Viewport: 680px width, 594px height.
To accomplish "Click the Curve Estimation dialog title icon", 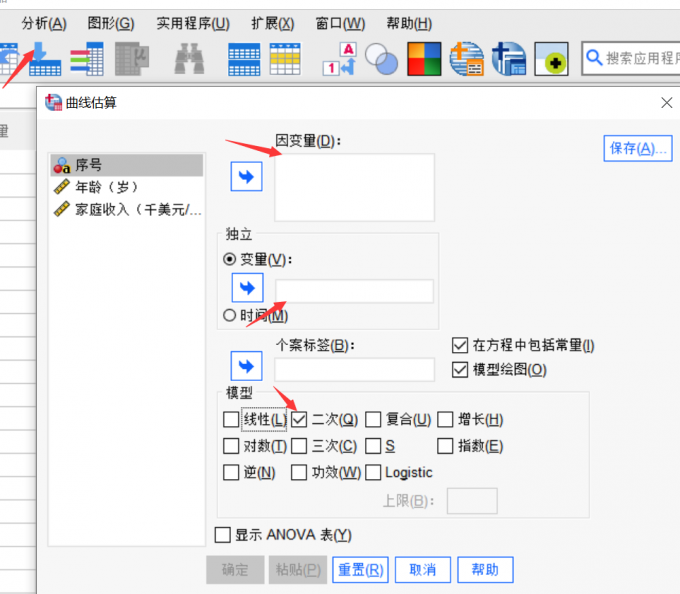I will [x=53, y=102].
